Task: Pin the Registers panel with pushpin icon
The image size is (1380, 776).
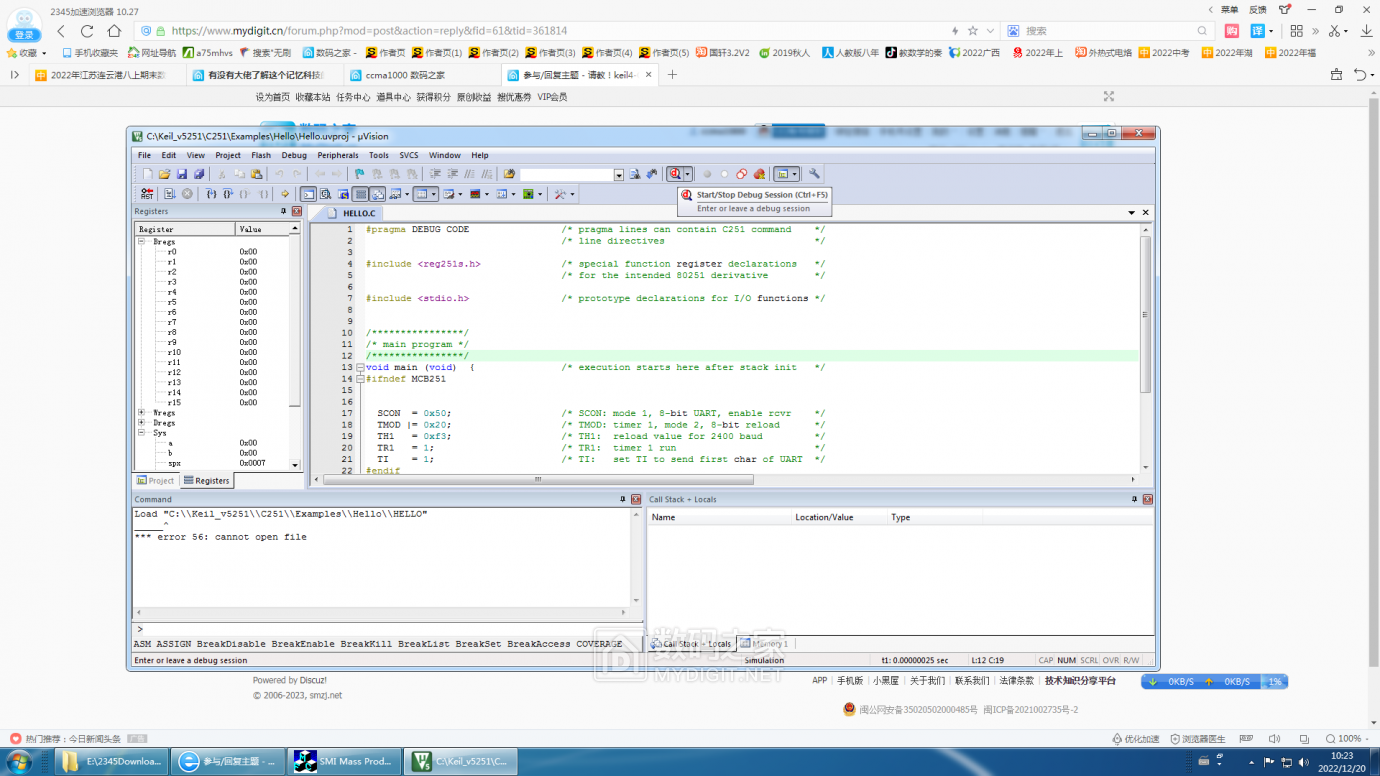Action: pyautogui.click(x=283, y=211)
